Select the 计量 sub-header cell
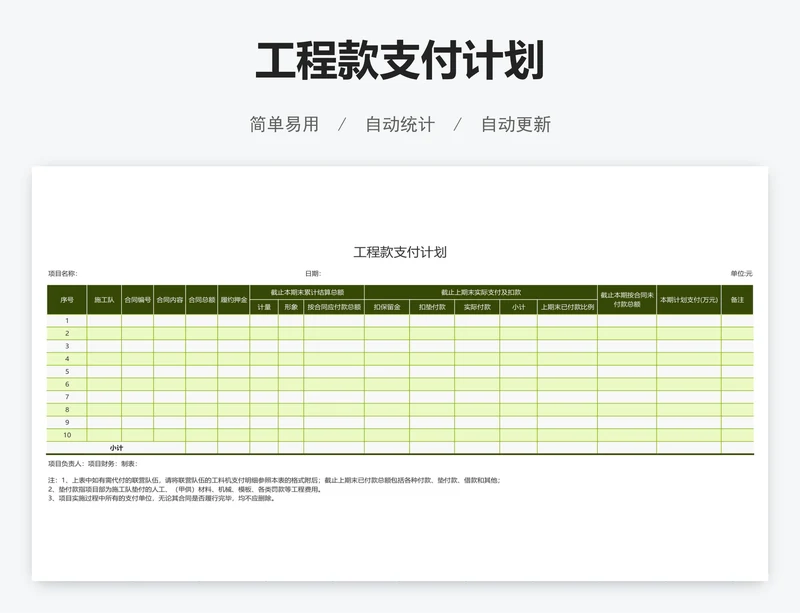Screen dimensions: 800x613 click(264, 308)
